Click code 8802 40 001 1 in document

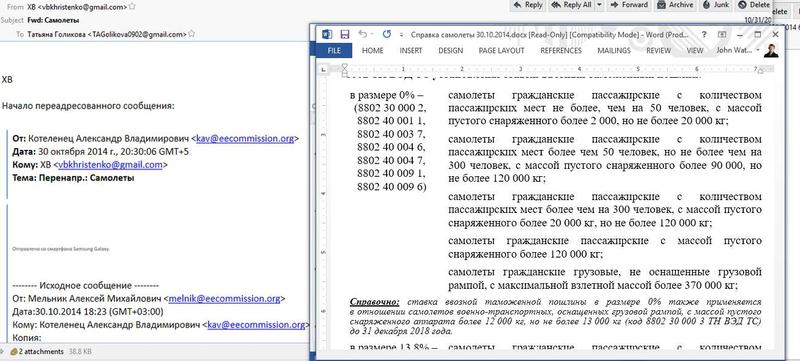pyautogui.click(x=391, y=121)
